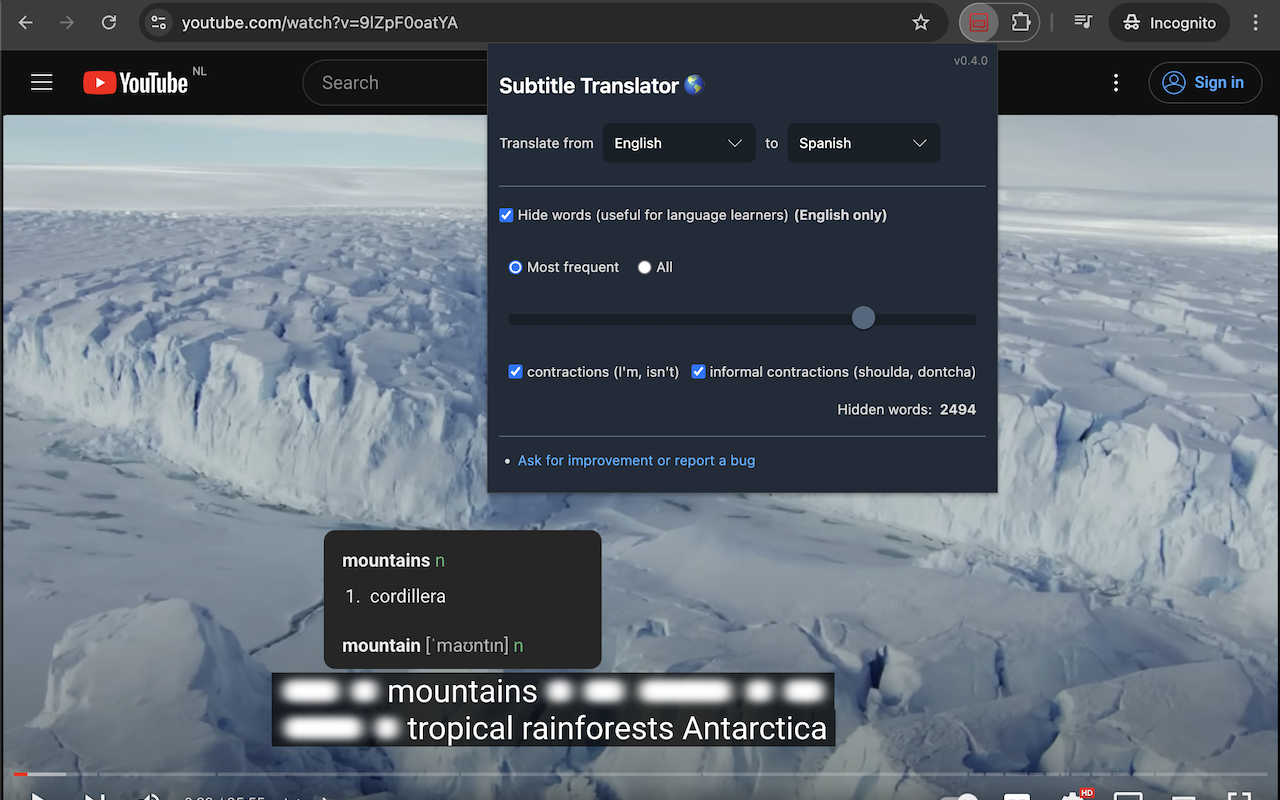This screenshot has height=800, width=1280.
Task: Disable the contractions (I'm, isn't) checkbox
Action: pos(516,372)
